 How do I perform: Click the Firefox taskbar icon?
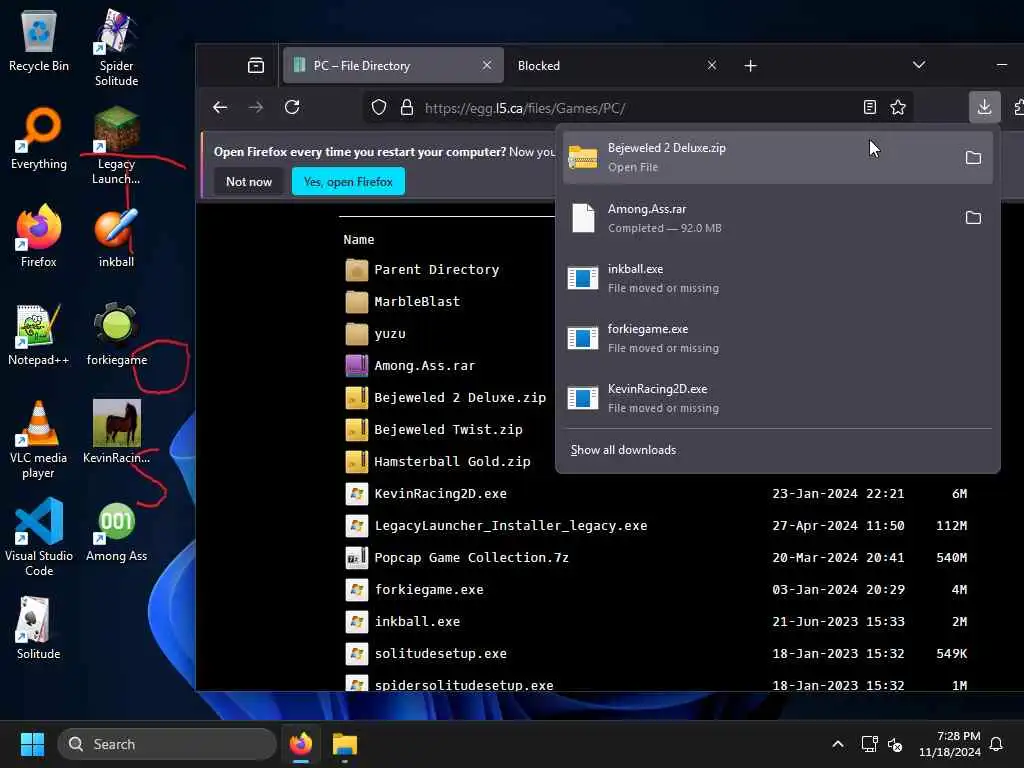(x=300, y=744)
